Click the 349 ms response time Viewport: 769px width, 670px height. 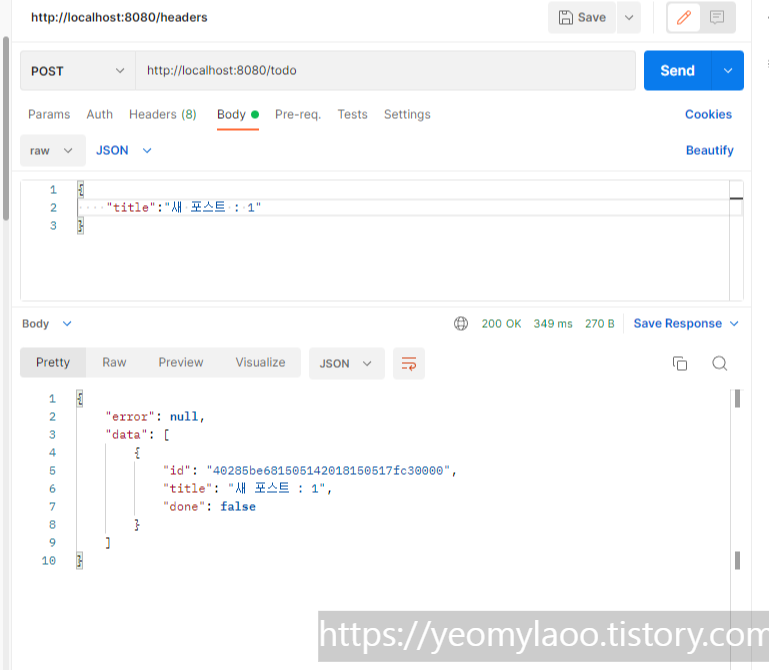point(553,324)
